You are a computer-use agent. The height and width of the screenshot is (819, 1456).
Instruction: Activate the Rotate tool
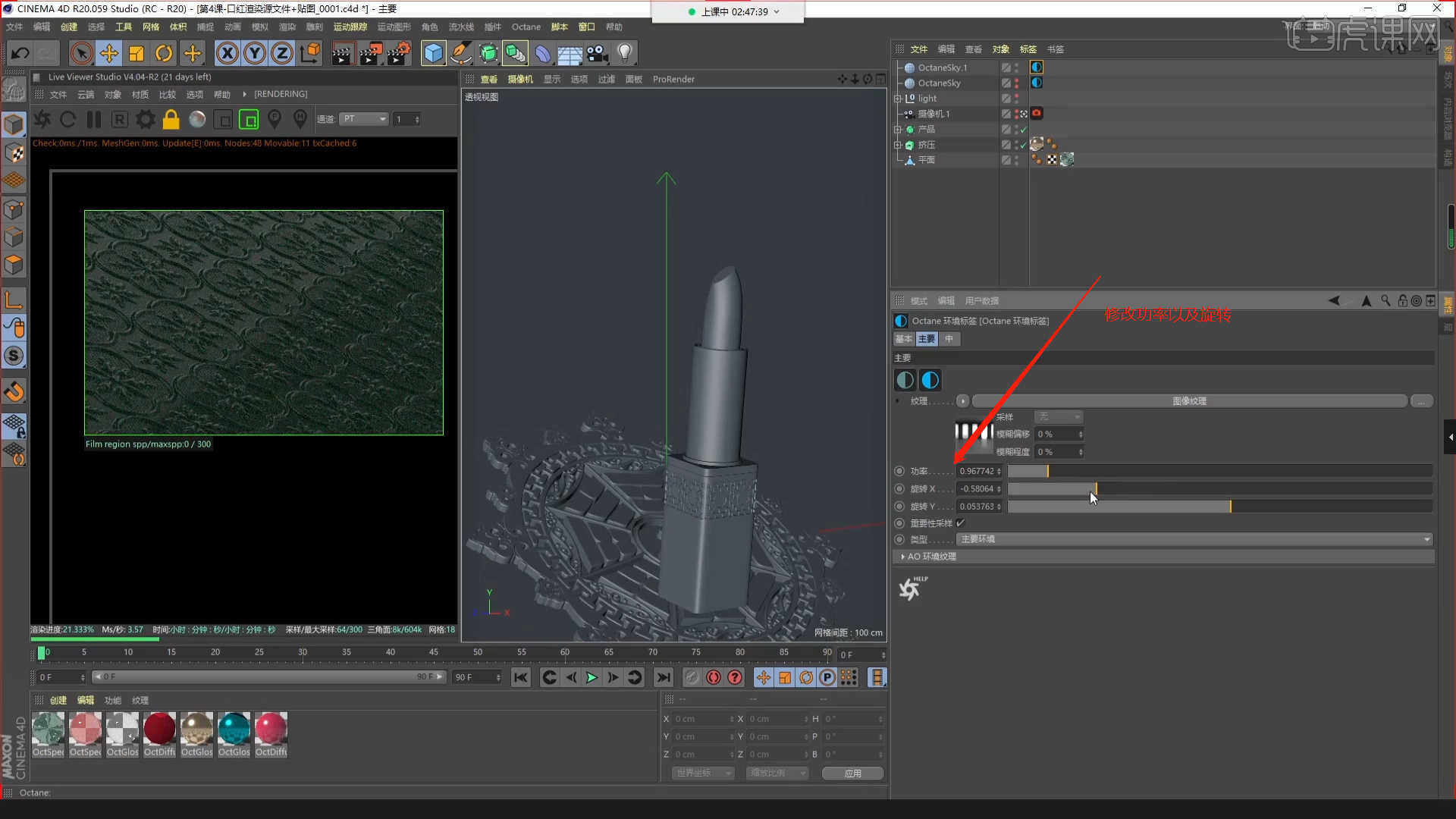(x=164, y=53)
